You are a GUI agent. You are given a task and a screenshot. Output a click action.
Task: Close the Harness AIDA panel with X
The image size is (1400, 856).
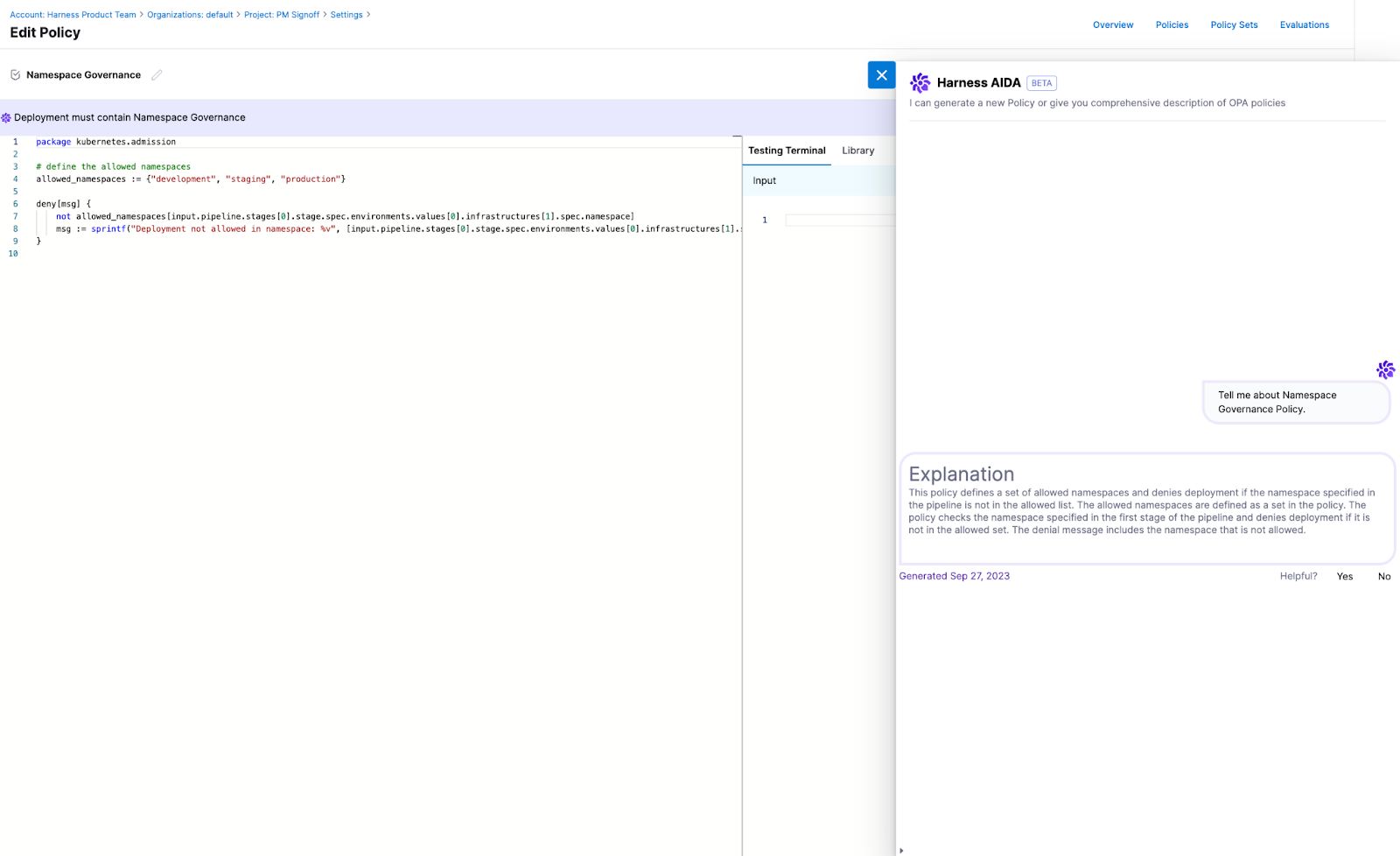tap(881, 75)
